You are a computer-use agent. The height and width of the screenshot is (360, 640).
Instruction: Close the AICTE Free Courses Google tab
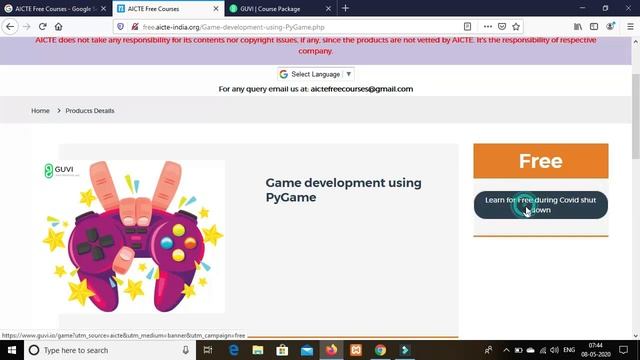(103, 9)
